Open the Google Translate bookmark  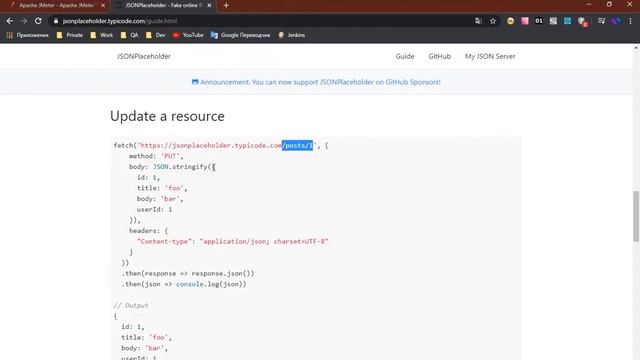coord(240,35)
